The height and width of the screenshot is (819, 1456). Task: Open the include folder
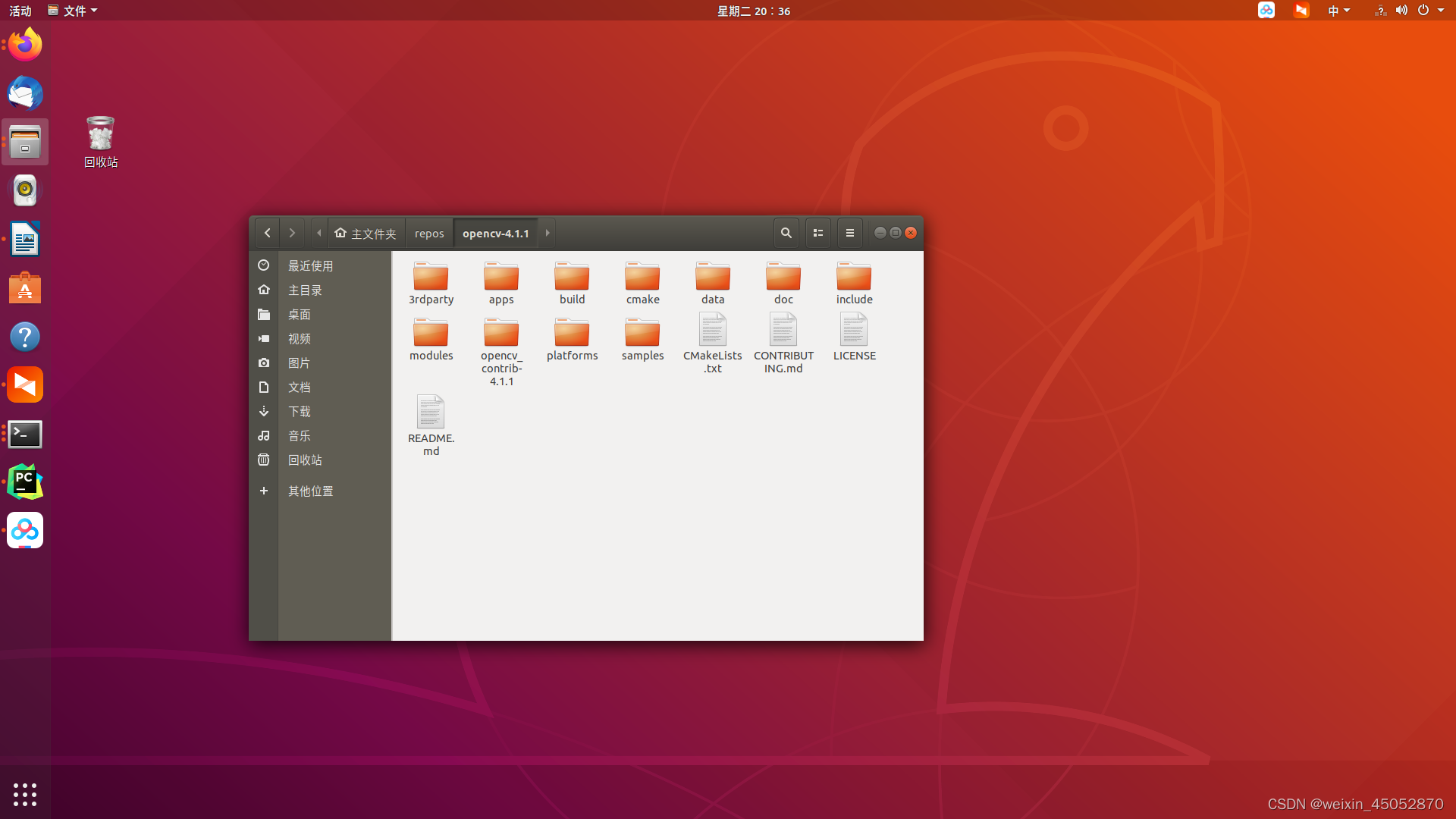[x=854, y=283]
